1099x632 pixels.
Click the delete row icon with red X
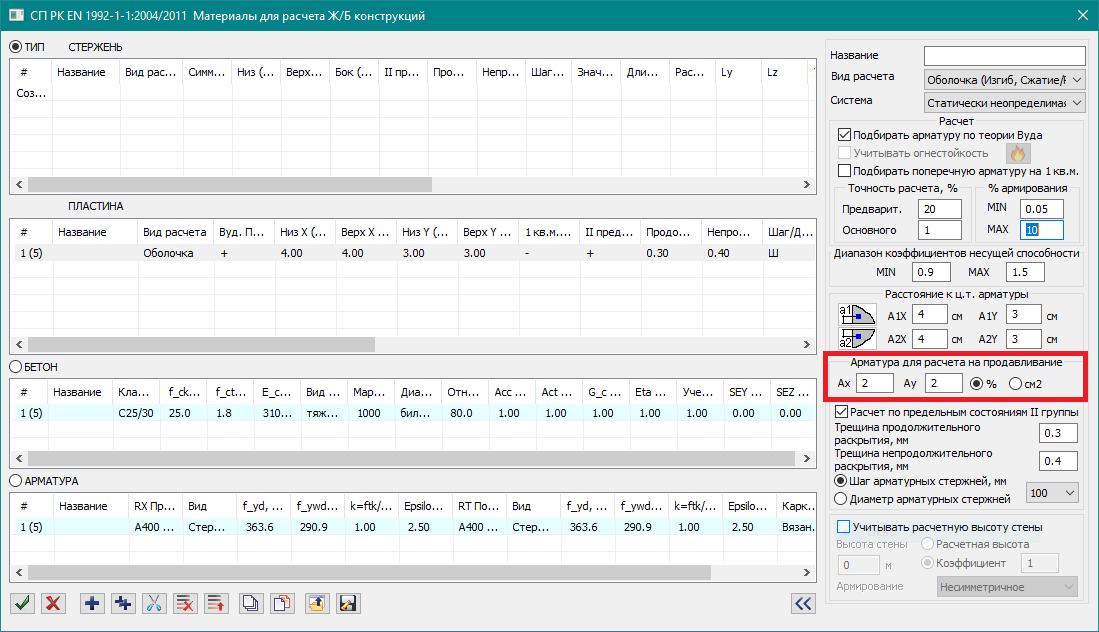tap(185, 603)
